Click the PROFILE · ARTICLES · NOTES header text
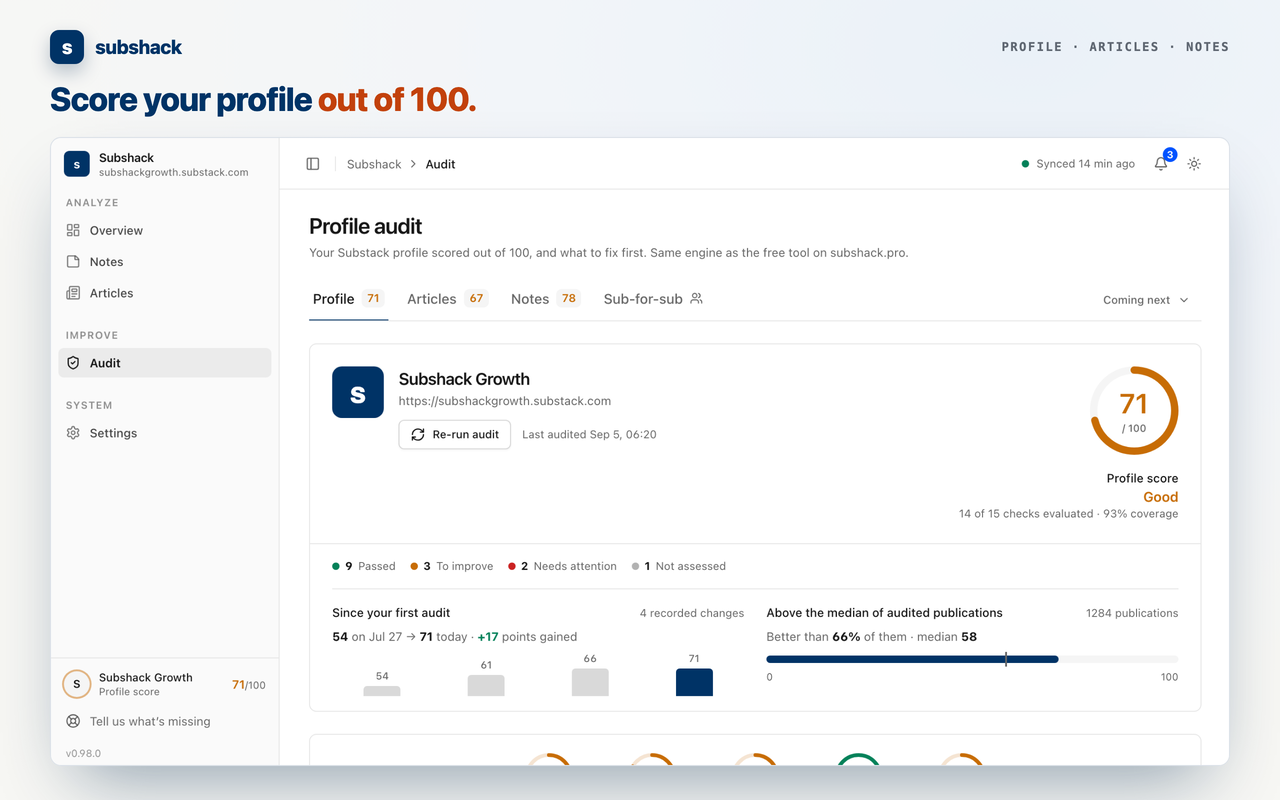The width and height of the screenshot is (1280, 800). (1115, 47)
